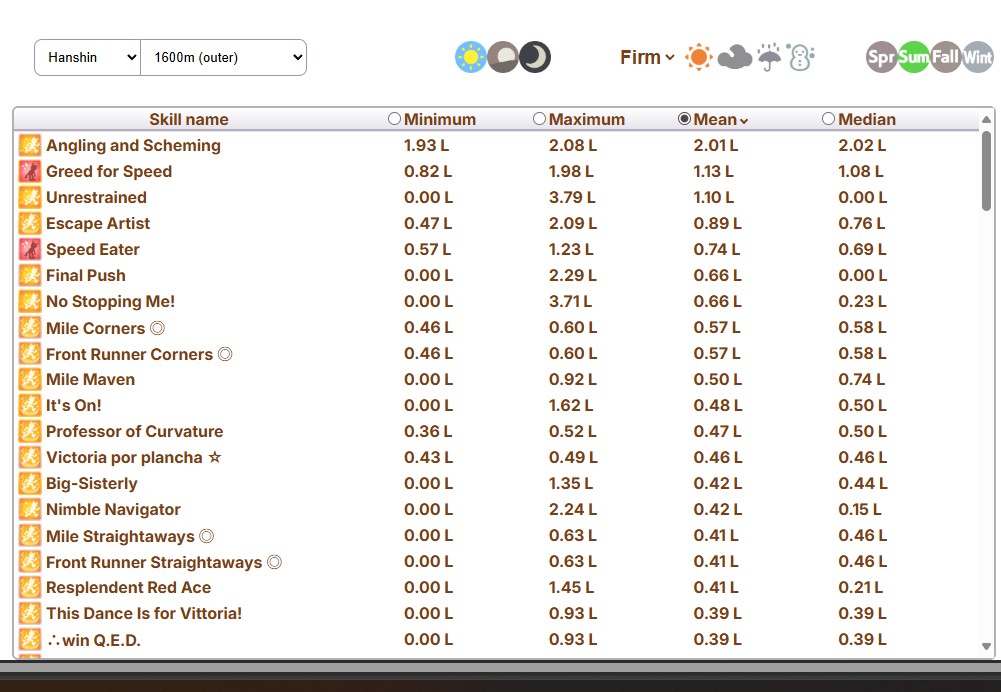Click the 3.79 L maximum for Unrestrained
This screenshot has height=692, width=1001.
572,197
